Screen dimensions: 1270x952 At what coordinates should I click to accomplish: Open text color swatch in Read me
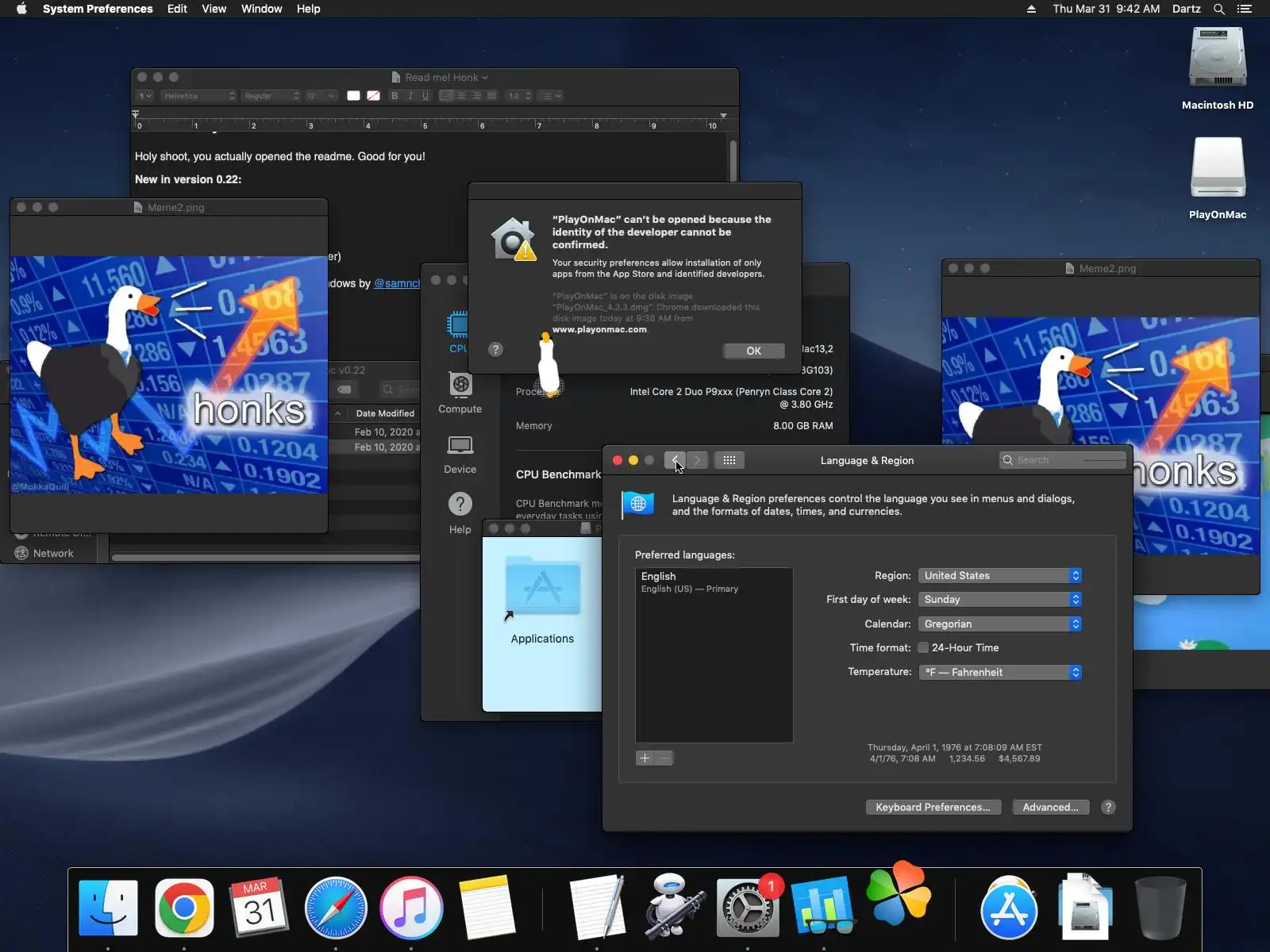(x=353, y=96)
